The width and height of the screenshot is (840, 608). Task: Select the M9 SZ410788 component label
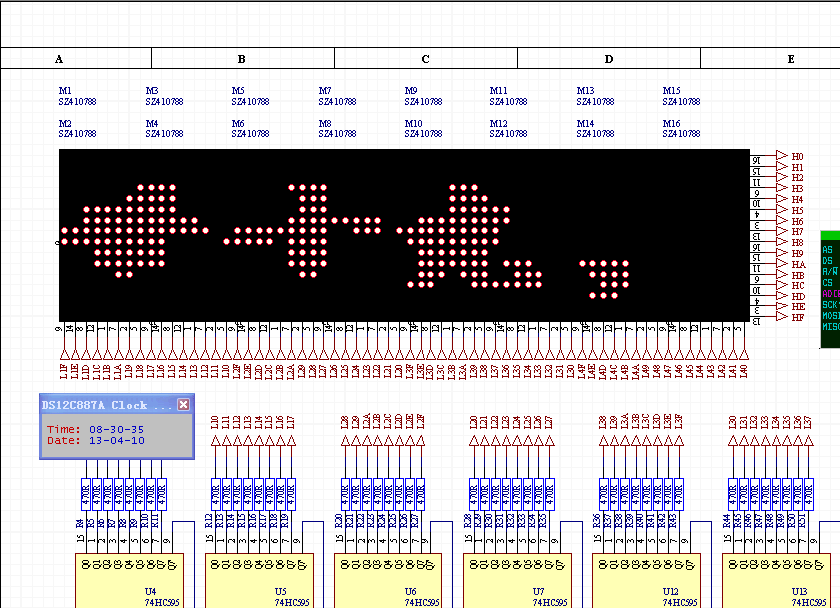(x=423, y=96)
